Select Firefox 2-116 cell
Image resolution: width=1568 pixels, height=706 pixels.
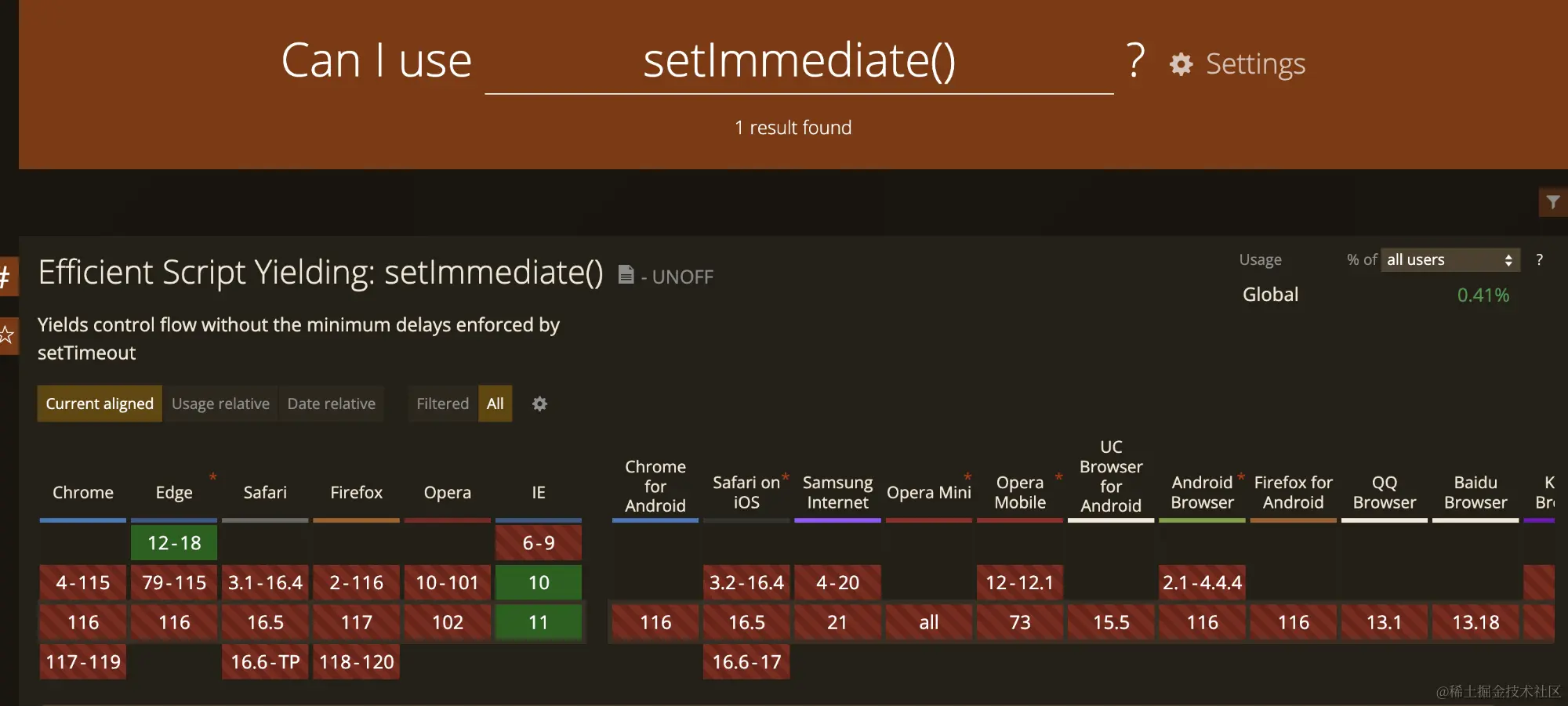tap(356, 582)
